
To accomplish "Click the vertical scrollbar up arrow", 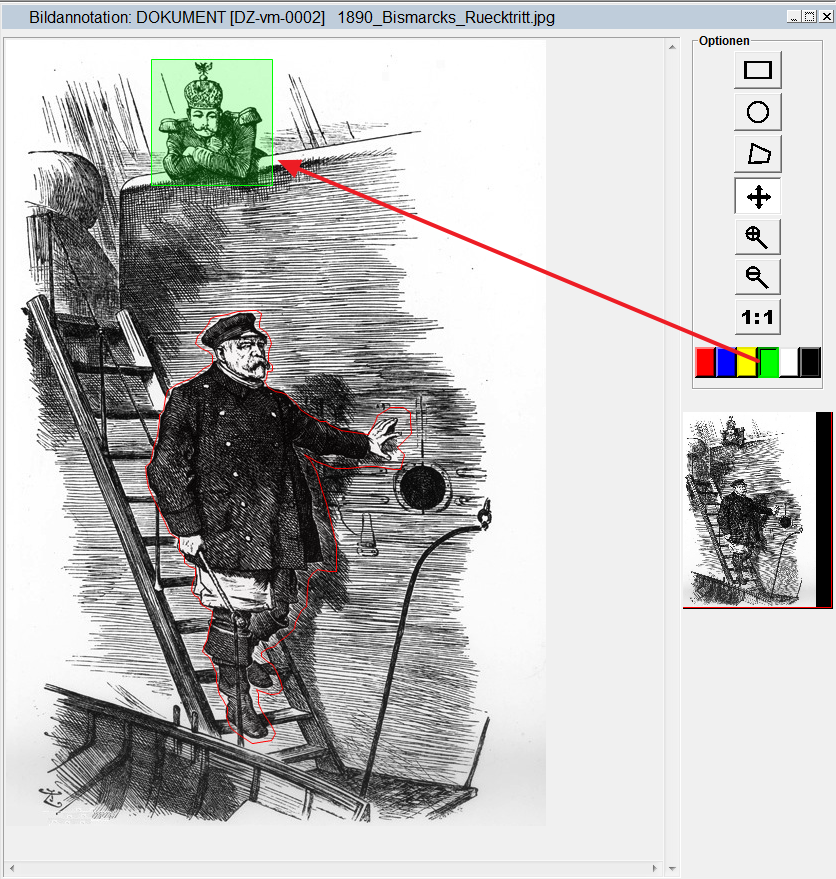I will [x=672, y=45].
